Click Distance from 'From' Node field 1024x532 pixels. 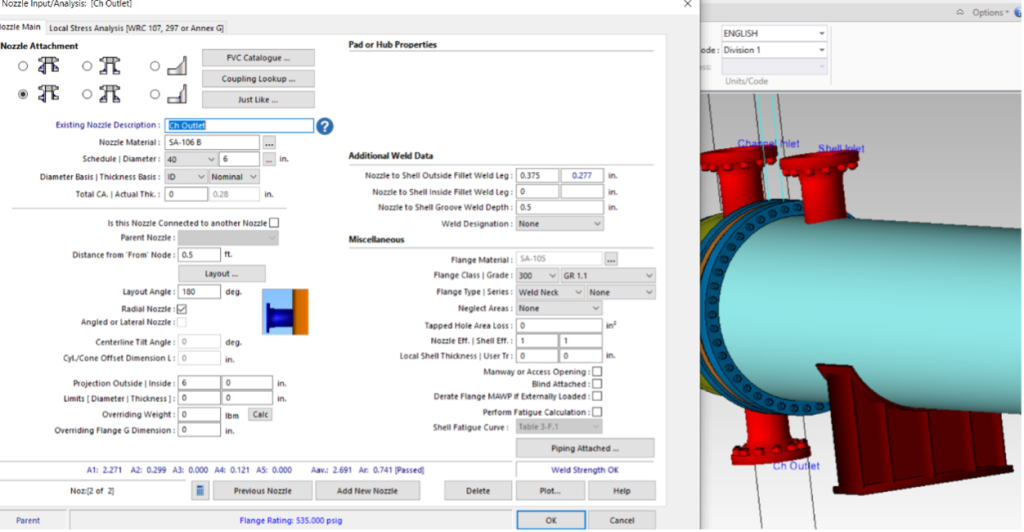point(199,255)
